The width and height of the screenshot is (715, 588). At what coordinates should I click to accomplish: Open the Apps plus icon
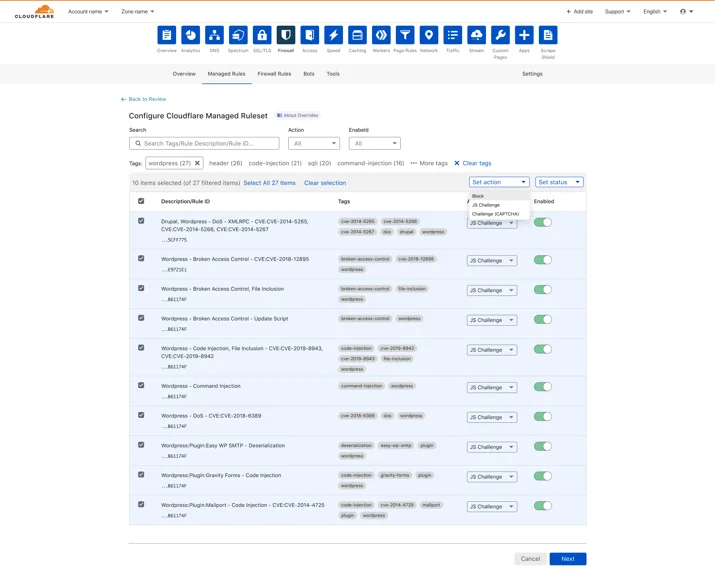tap(524, 35)
